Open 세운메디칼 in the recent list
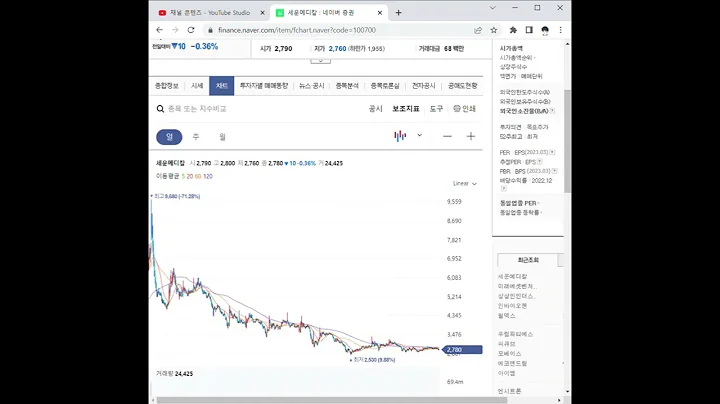The height and width of the screenshot is (404, 720). tap(512, 276)
